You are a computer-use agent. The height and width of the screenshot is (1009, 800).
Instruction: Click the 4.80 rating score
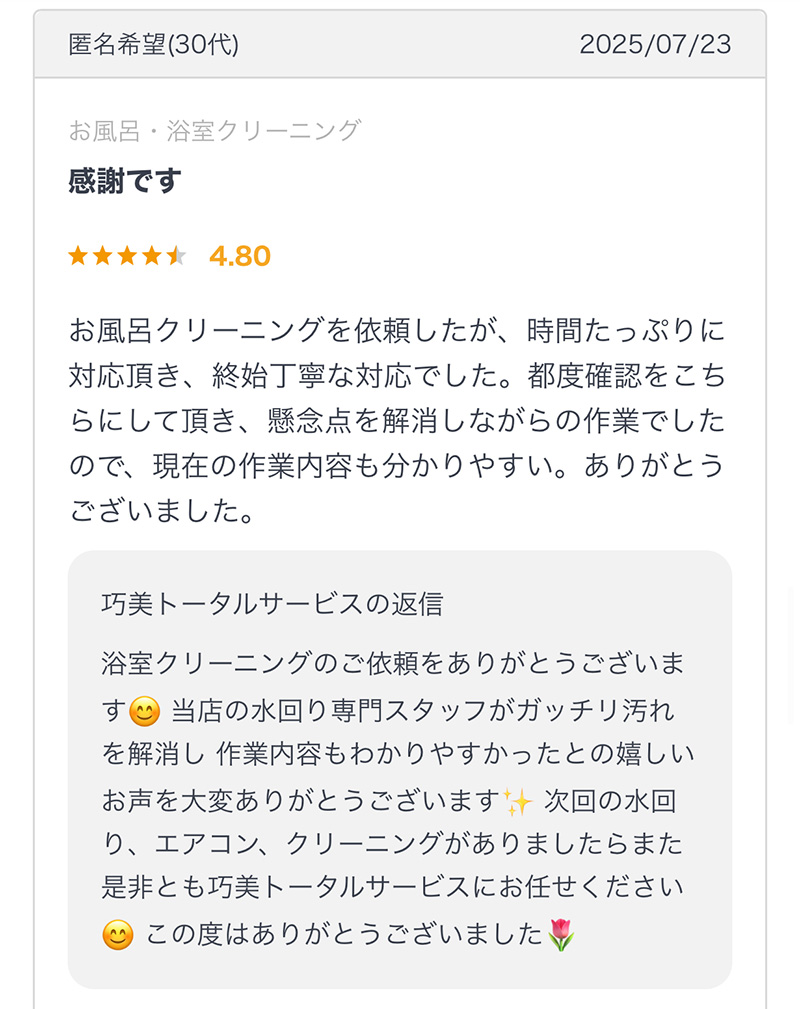[x=240, y=256]
